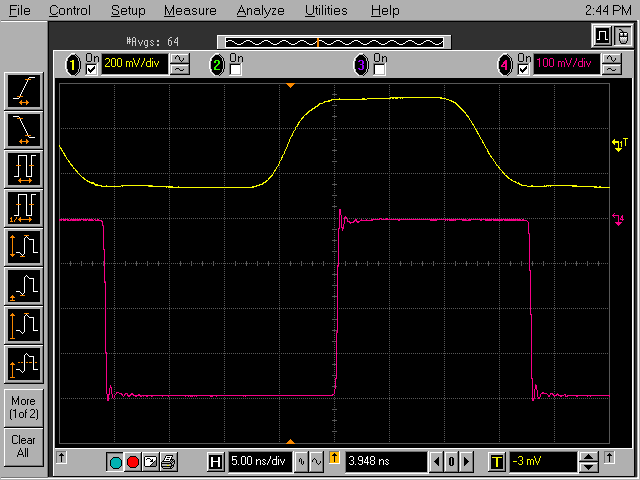Raise the trigger level up arrow
Screen dimensions: 640x480
588,457
